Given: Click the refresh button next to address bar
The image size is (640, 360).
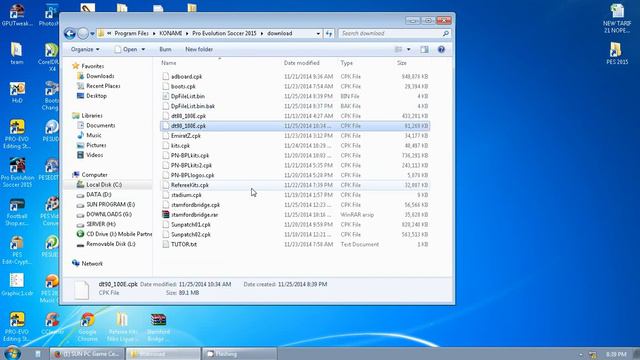Looking at the screenshot, I should [x=329, y=33].
